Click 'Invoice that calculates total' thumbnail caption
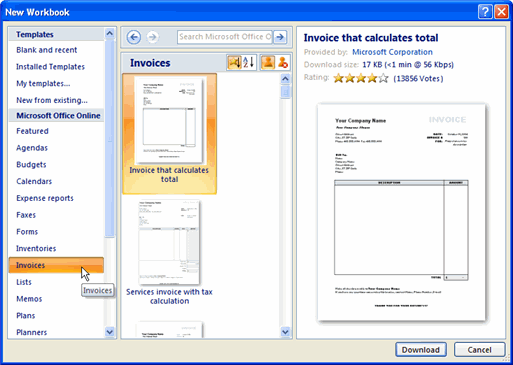The width and height of the screenshot is (513, 365). pos(169,175)
